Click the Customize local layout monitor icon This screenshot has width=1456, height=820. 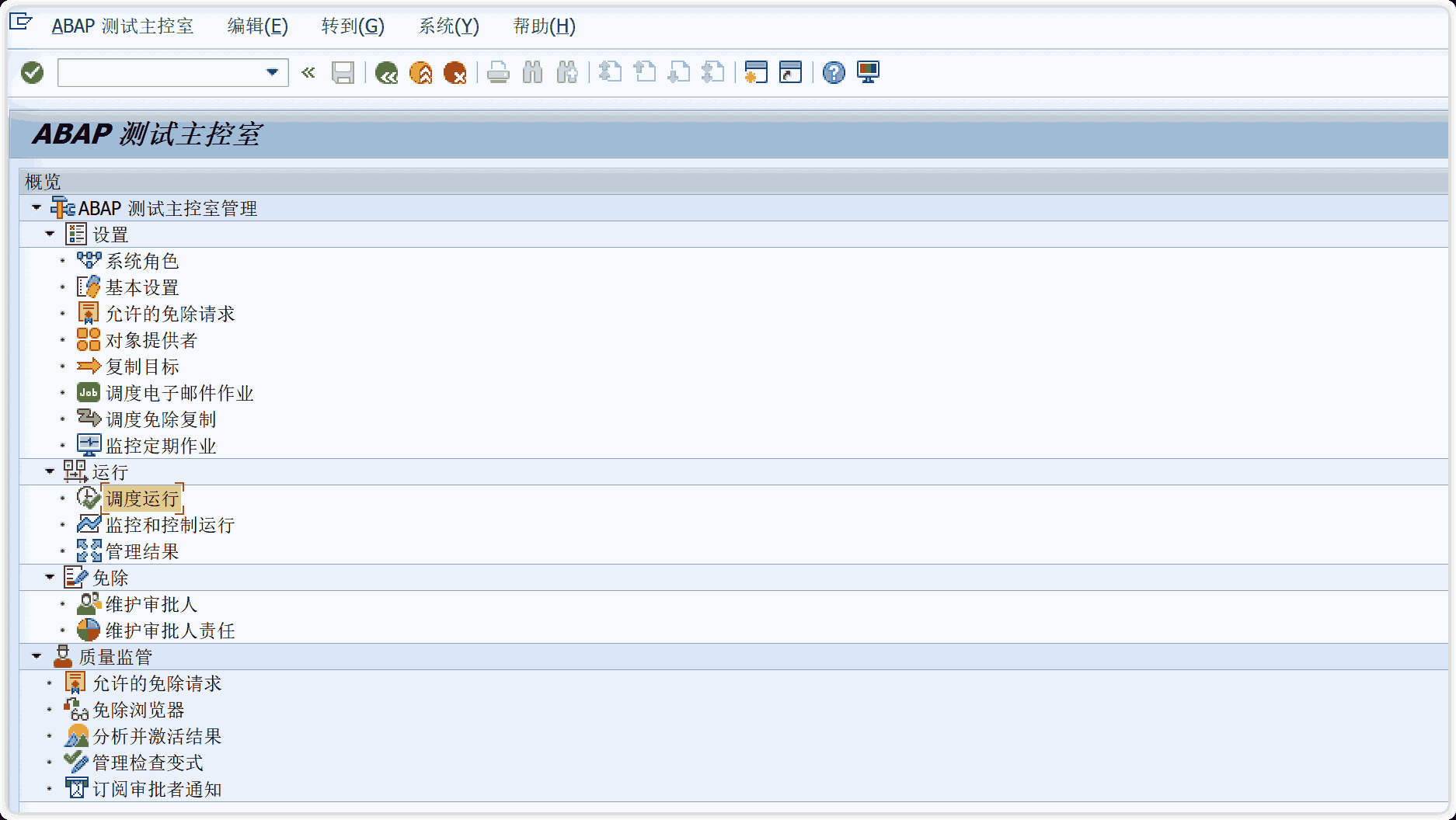coord(868,73)
